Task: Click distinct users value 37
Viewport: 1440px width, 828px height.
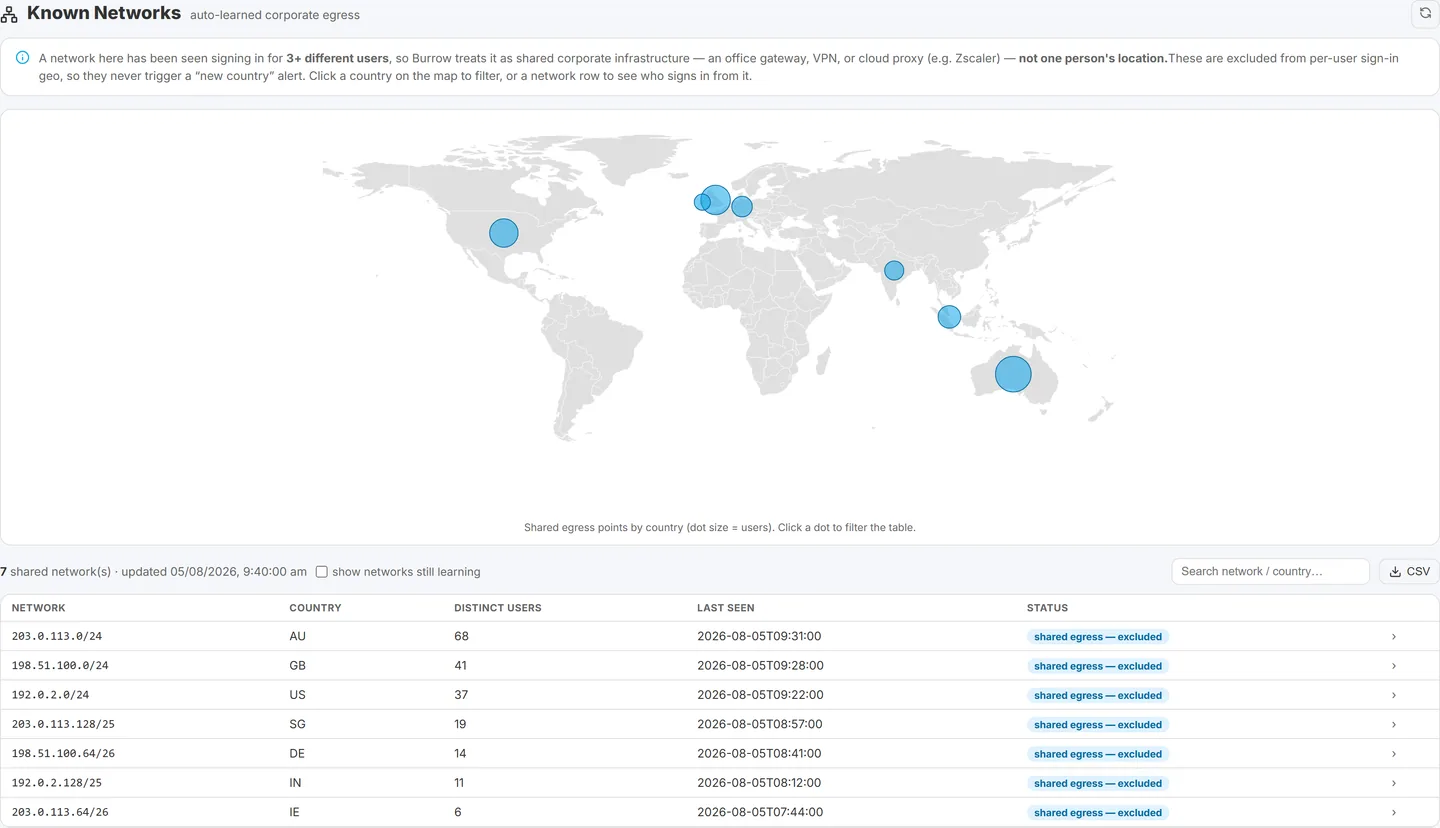Action: tap(461, 695)
